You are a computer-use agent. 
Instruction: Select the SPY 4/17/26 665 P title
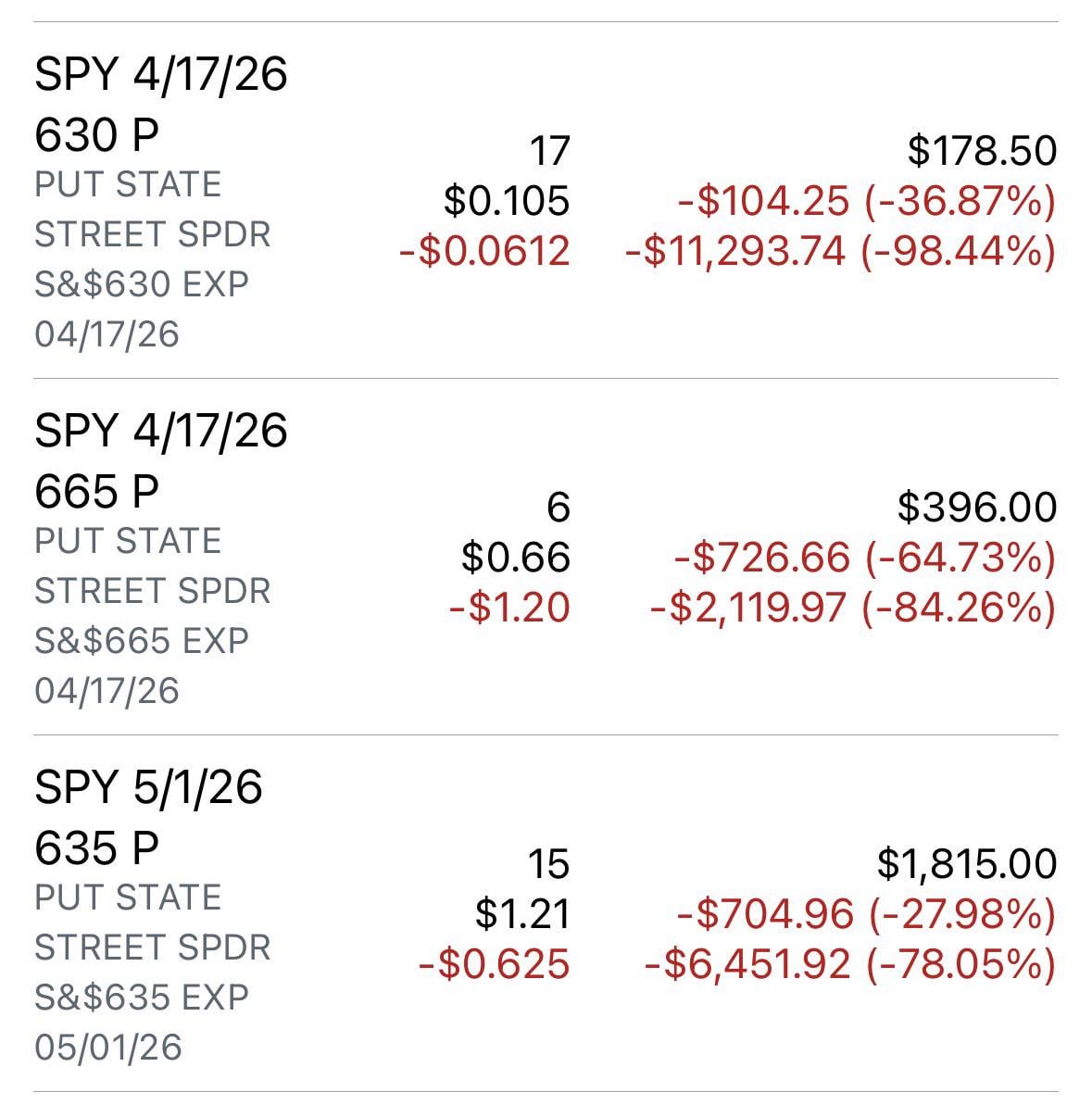click(160, 460)
